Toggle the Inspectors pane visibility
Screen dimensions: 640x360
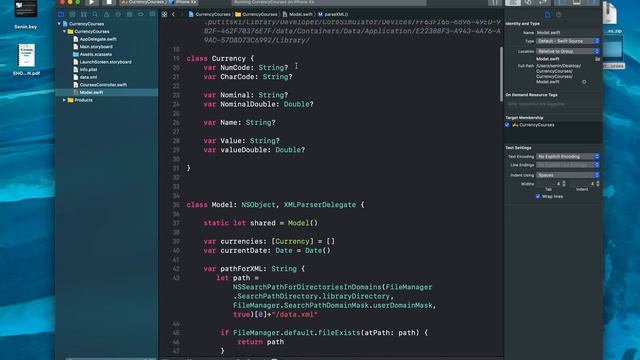[x=591, y=2]
